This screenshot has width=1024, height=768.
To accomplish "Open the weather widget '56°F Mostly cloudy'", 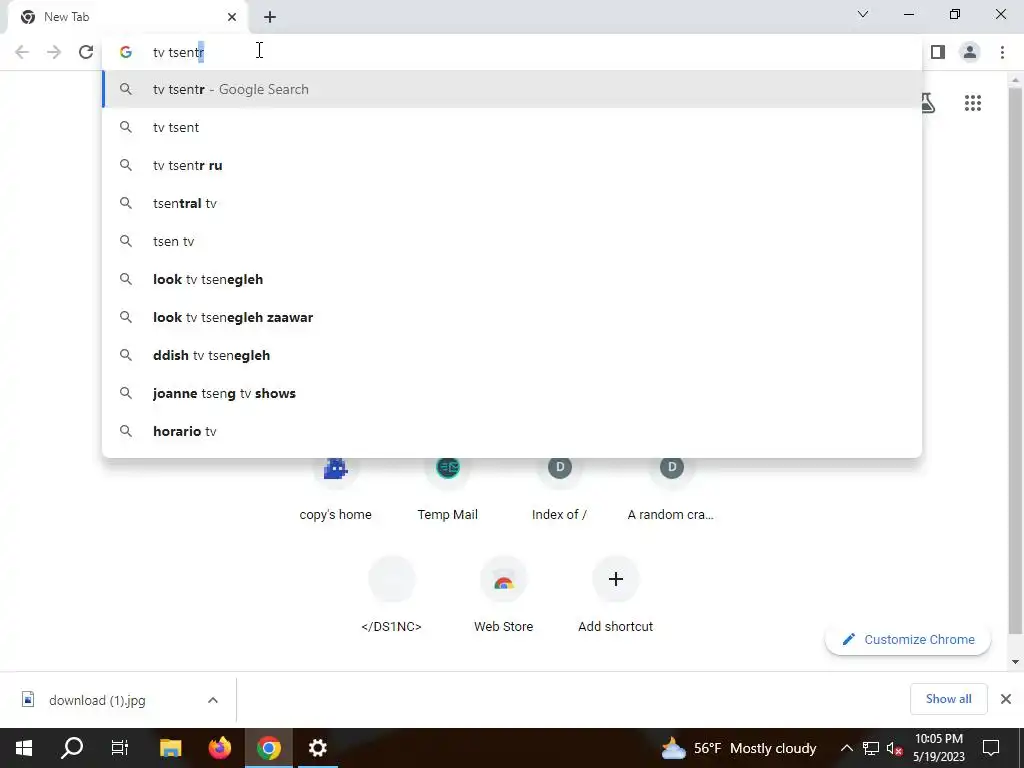I will (739, 748).
